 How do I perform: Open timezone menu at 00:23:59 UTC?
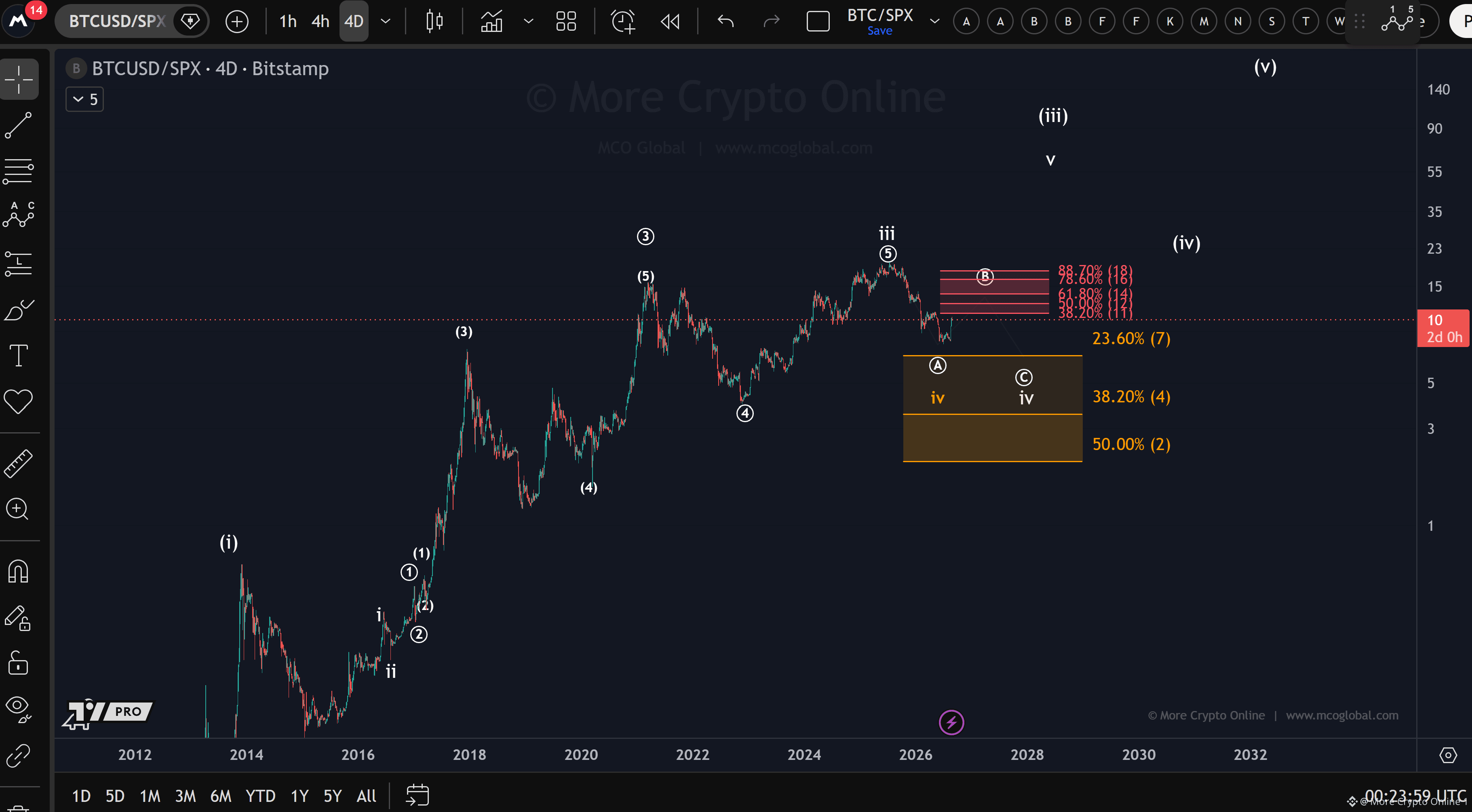[x=1415, y=795]
